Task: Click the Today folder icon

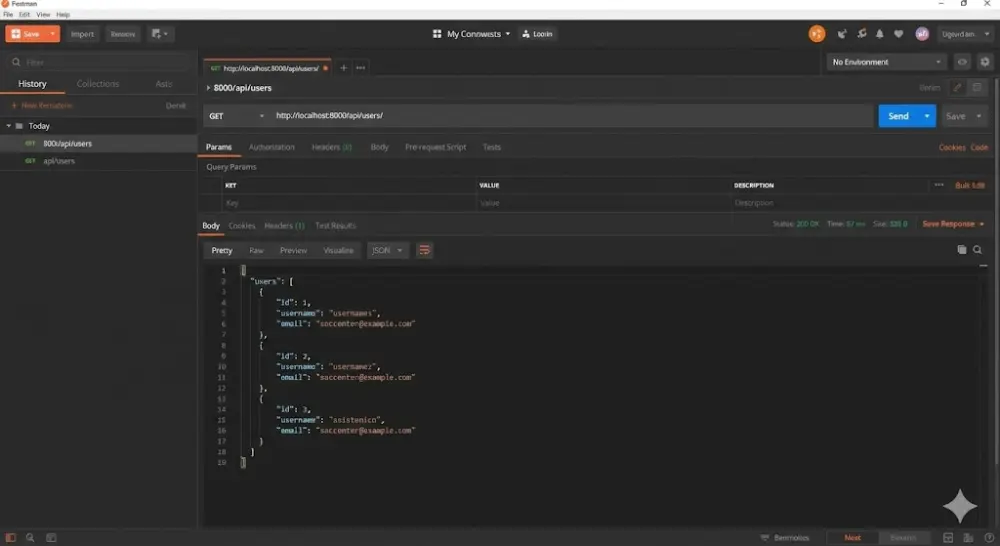Action: pyautogui.click(x=19, y=126)
